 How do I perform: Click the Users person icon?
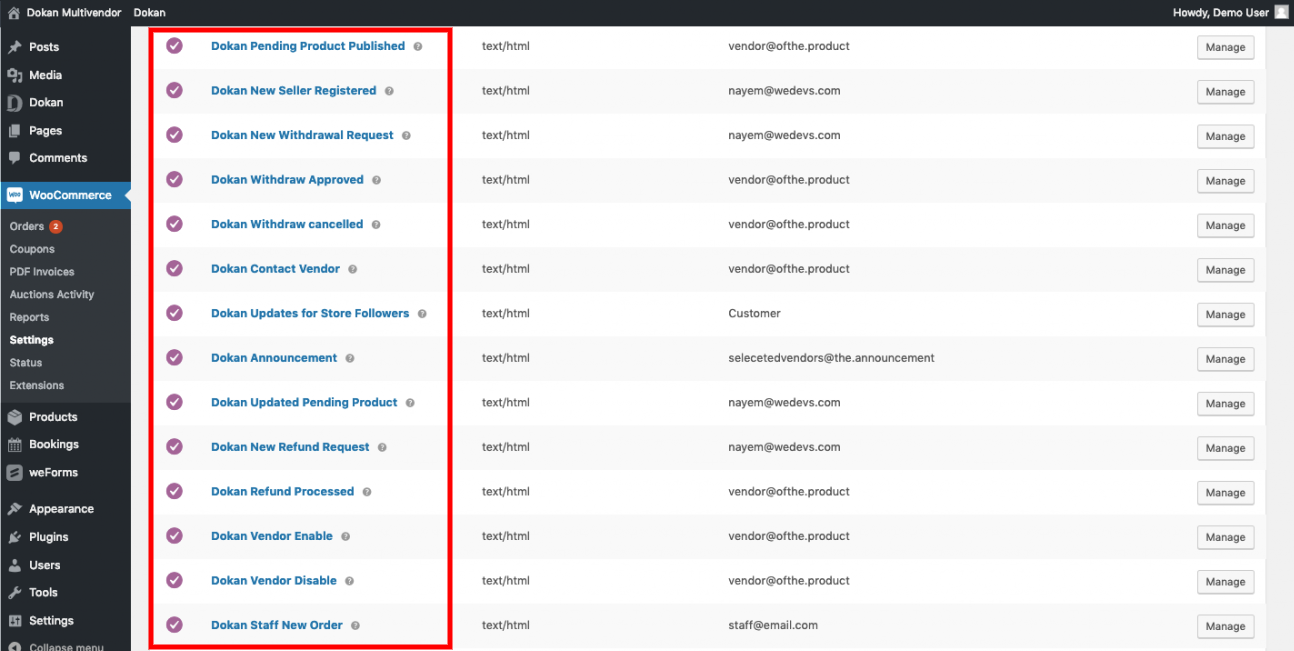click(15, 565)
